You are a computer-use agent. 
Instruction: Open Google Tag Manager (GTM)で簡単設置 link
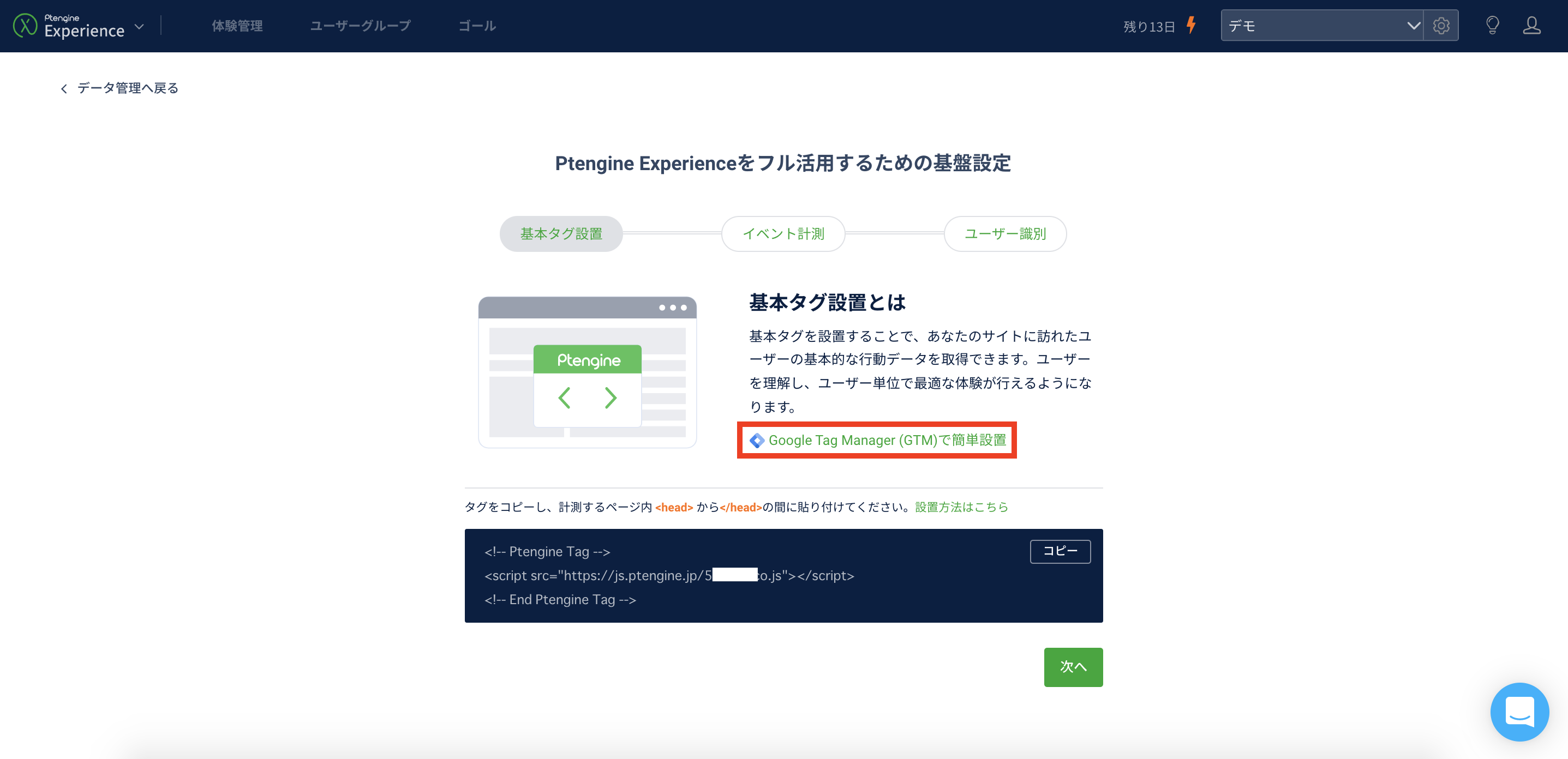[x=887, y=441]
